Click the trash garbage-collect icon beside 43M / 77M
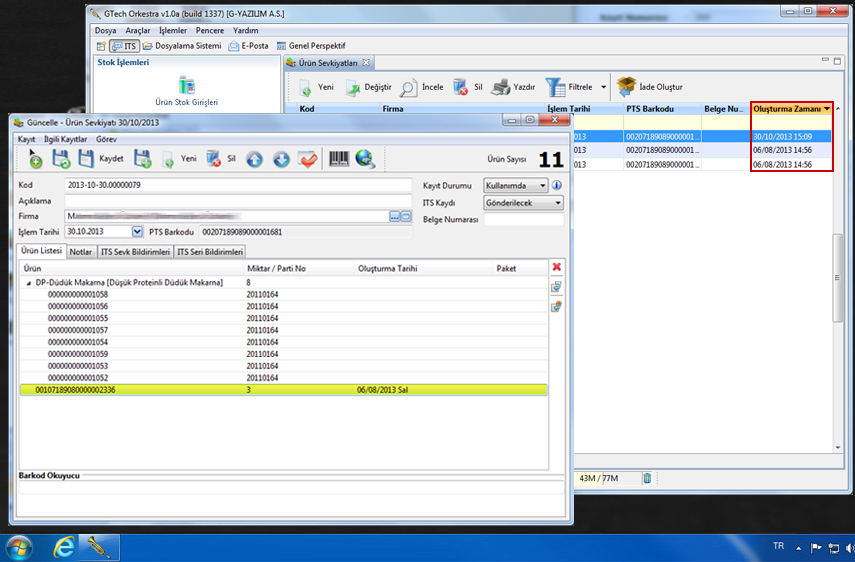Image resolution: width=855 pixels, height=562 pixels. pyautogui.click(x=647, y=478)
